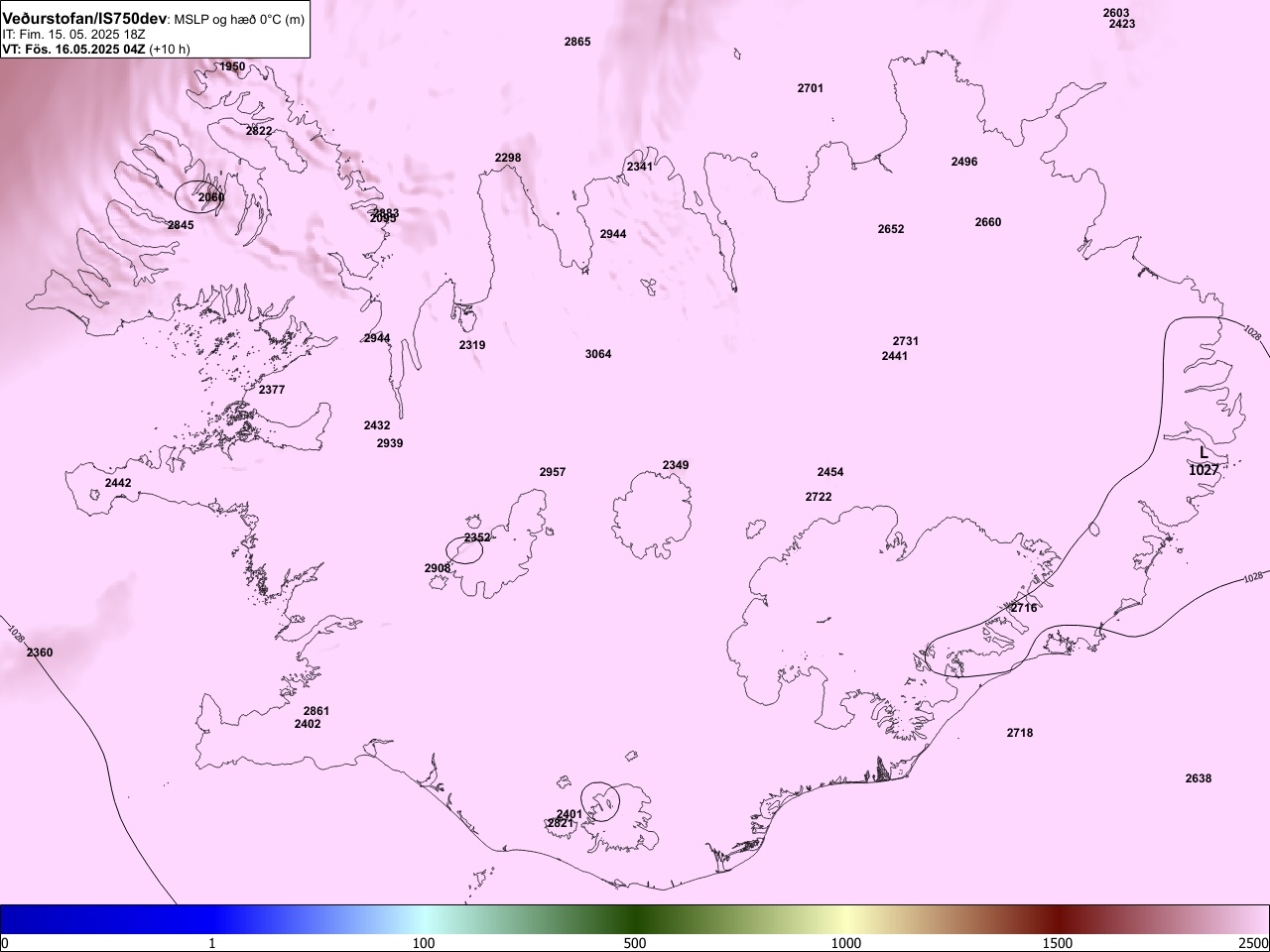Click the value 2423 in the top-right
1270x952 pixels.
pyautogui.click(x=1122, y=24)
